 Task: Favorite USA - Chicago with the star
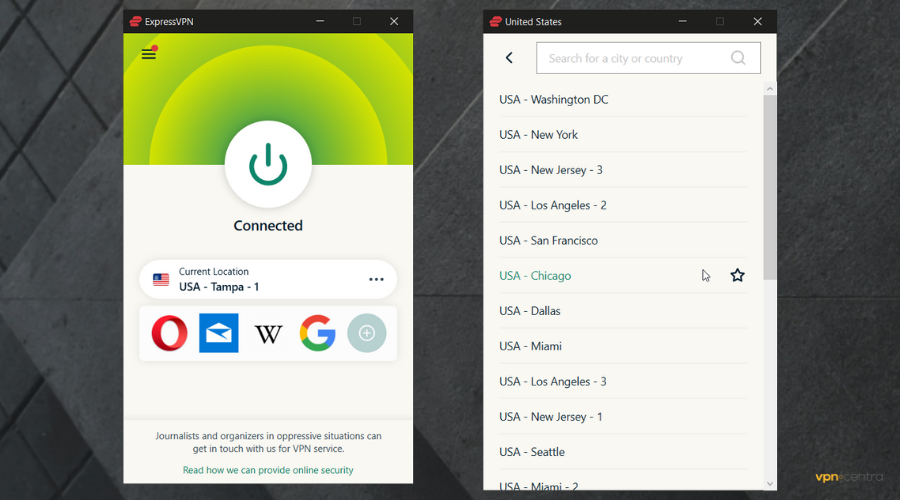(x=738, y=276)
